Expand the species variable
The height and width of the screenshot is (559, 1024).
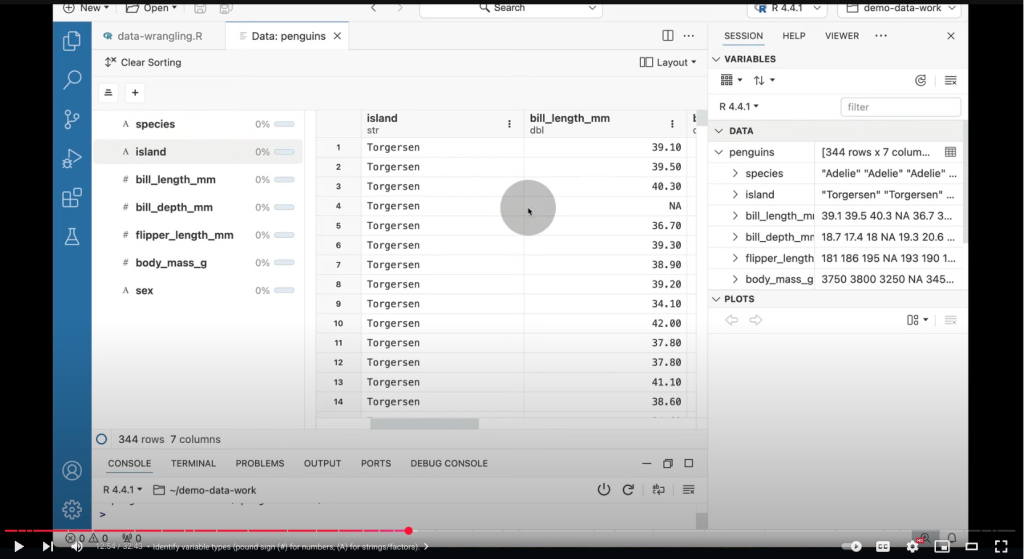[x=735, y=174]
